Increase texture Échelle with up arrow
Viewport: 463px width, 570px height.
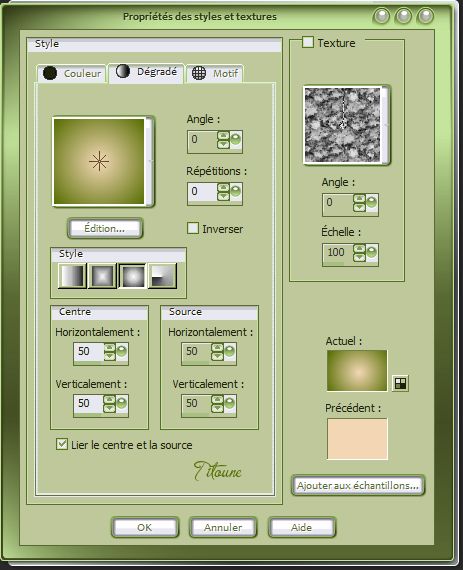(359, 249)
